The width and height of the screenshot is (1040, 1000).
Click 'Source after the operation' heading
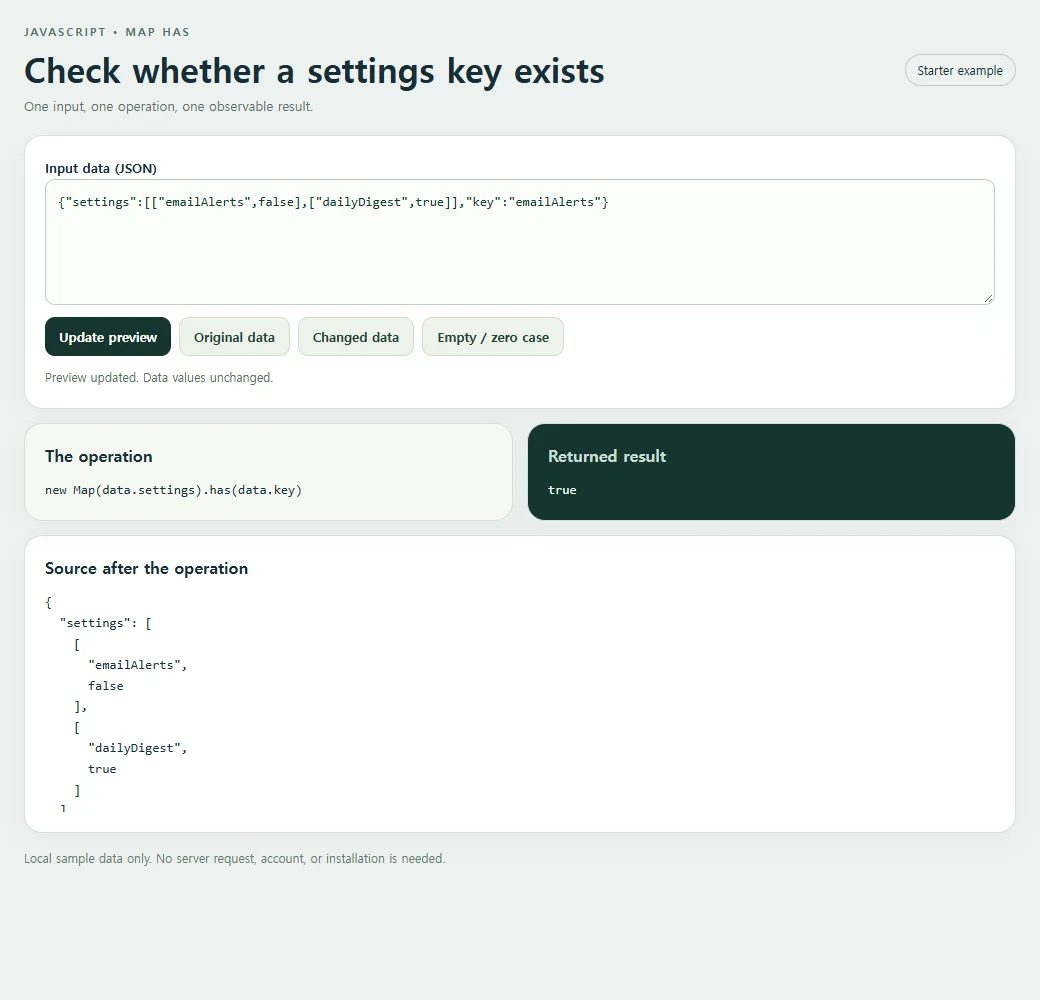coord(147,568)
